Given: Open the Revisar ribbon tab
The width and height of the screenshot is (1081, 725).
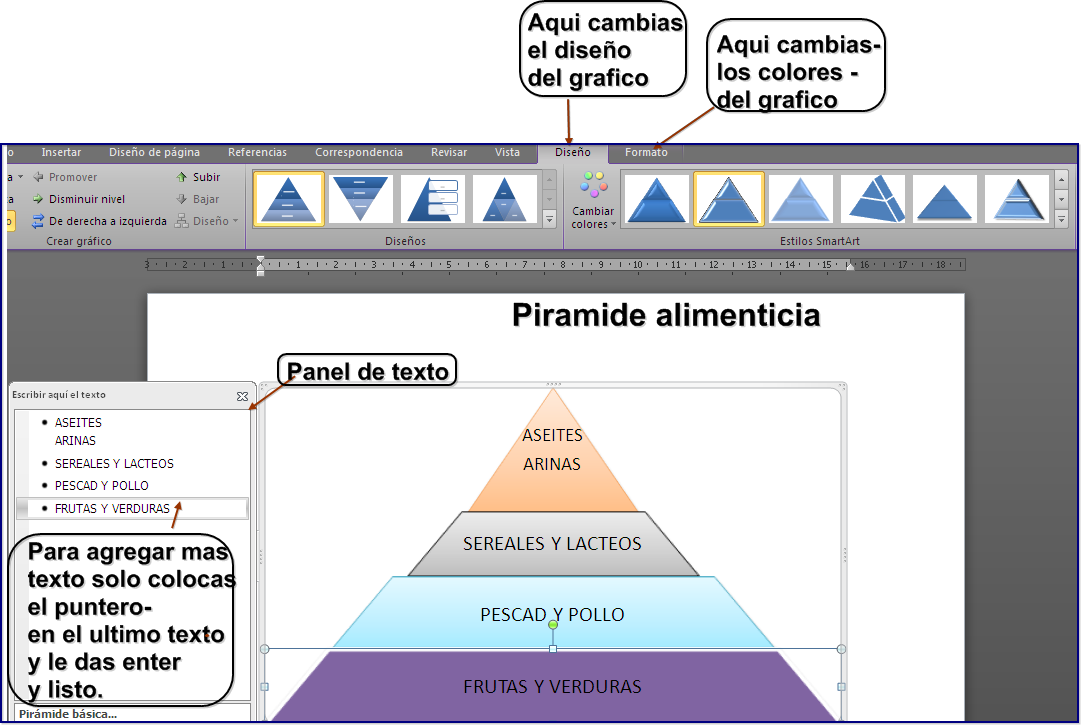Looking at the screenshot, I should pyautogui.click(x=448, y=152).
